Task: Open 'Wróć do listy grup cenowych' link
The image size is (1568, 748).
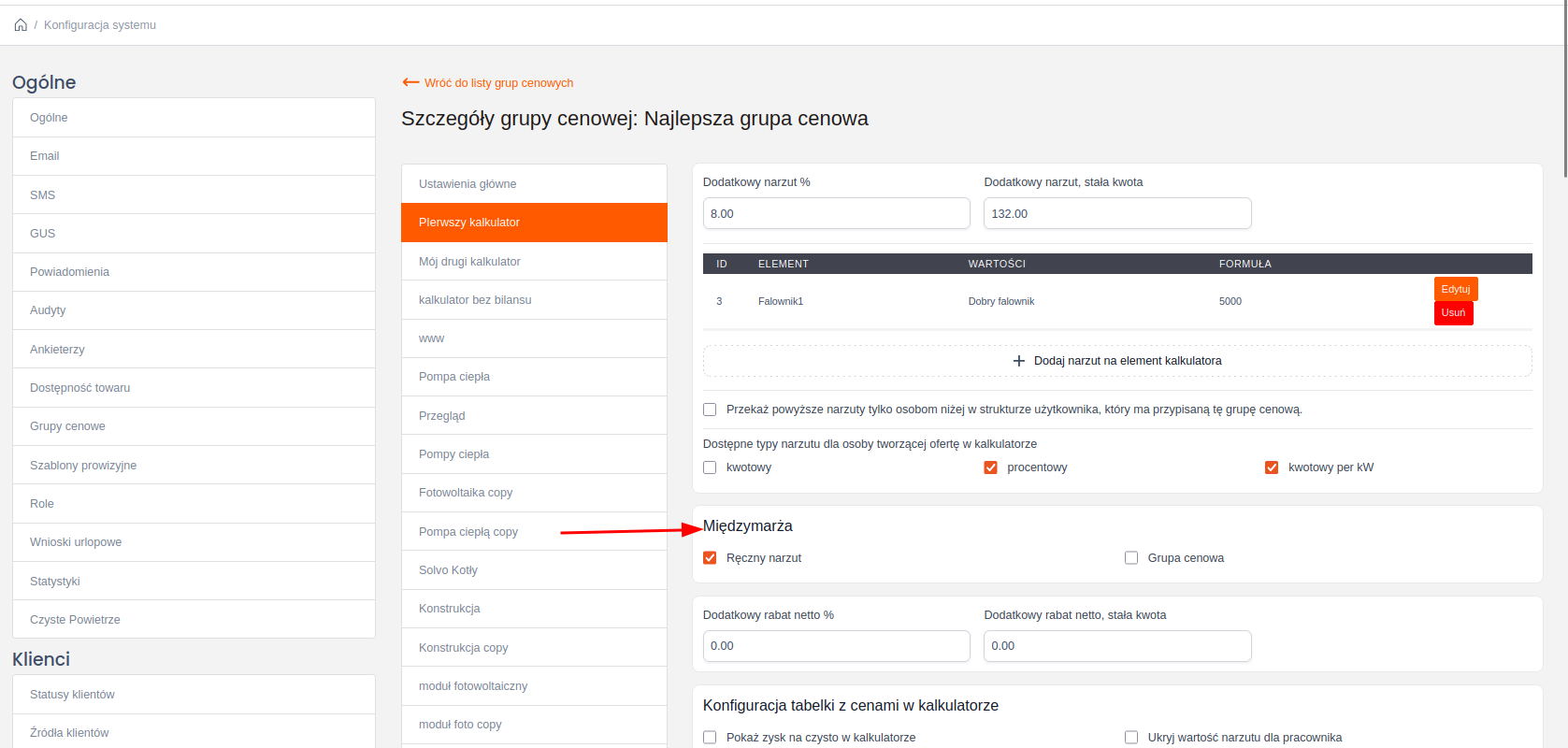Action: click(498, 83)
